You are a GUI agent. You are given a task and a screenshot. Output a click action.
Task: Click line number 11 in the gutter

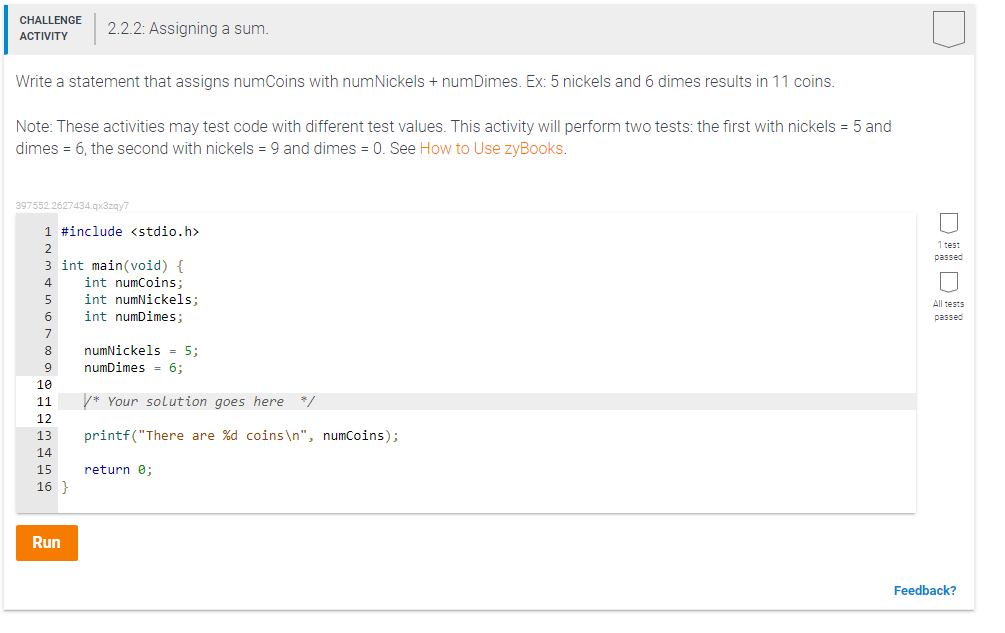(44, 402)
